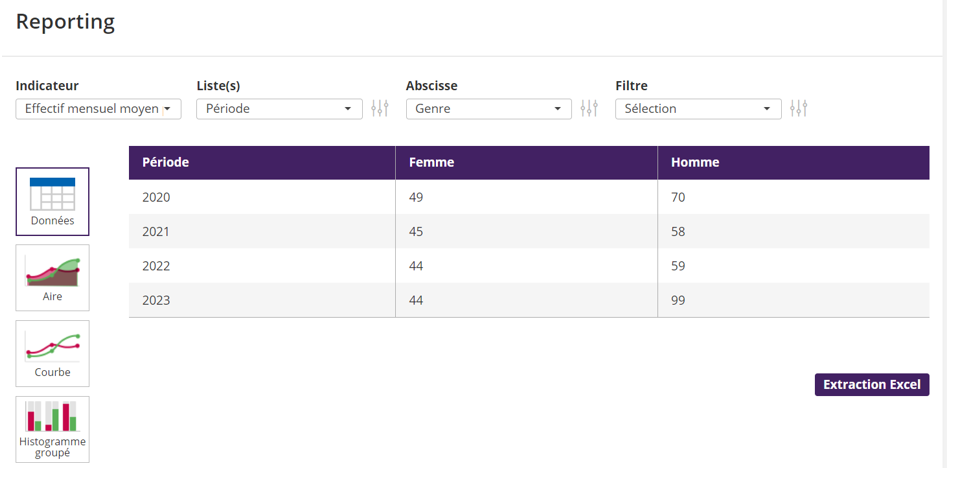Click the Homme value 99 cell
The height and width of the screenshot is (484, 954).
pos(678,300)
